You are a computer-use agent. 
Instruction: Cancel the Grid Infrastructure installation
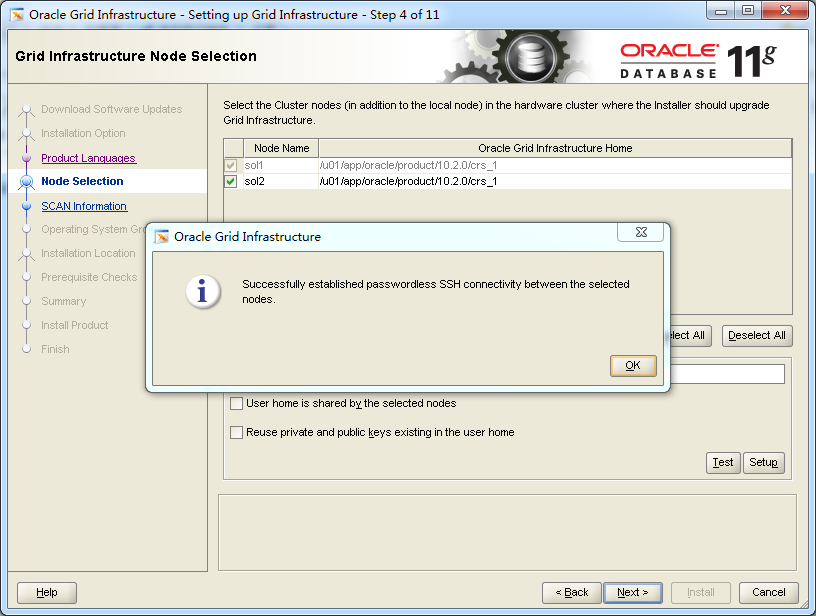click(769, 593)
